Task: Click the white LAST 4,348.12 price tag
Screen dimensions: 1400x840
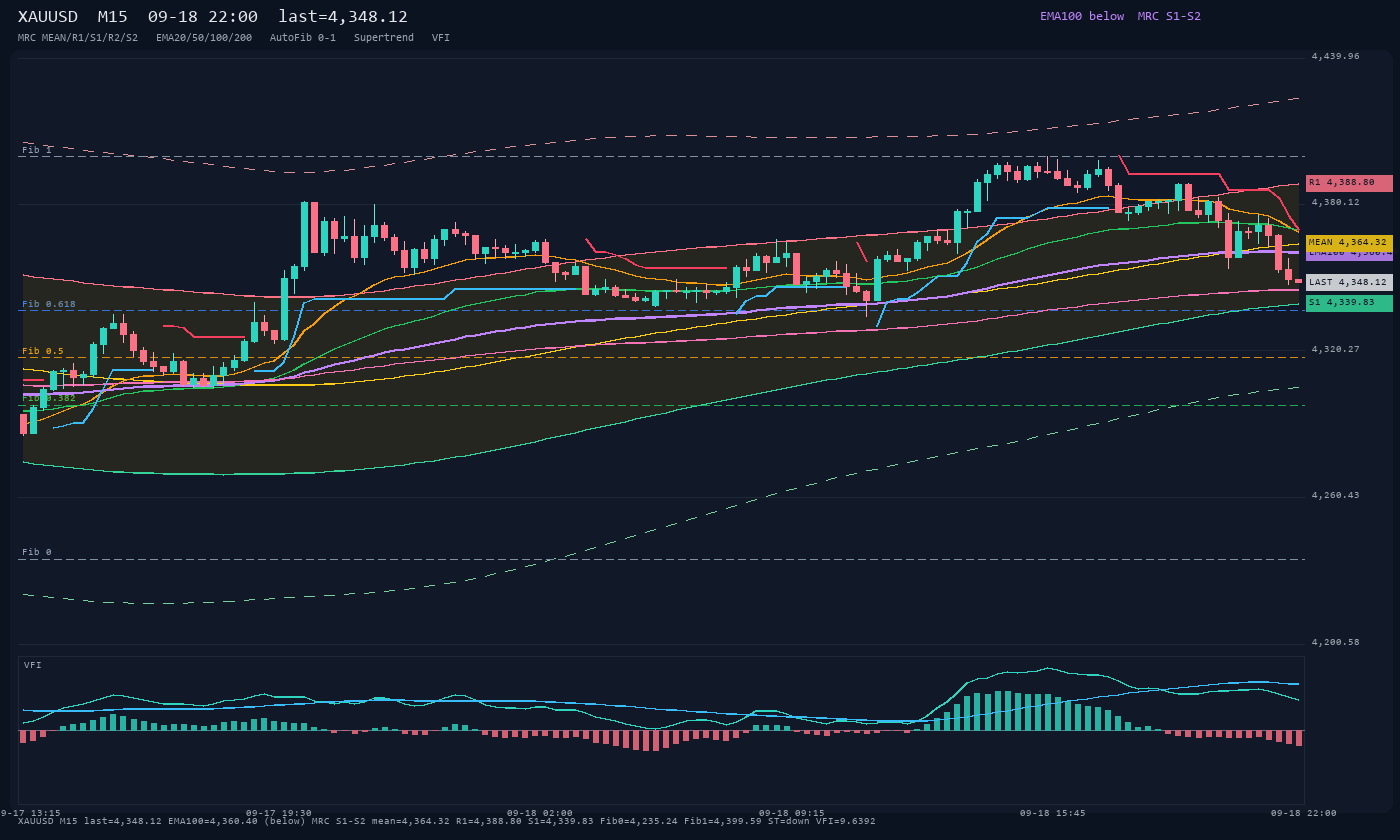Action: point(1349,282)
